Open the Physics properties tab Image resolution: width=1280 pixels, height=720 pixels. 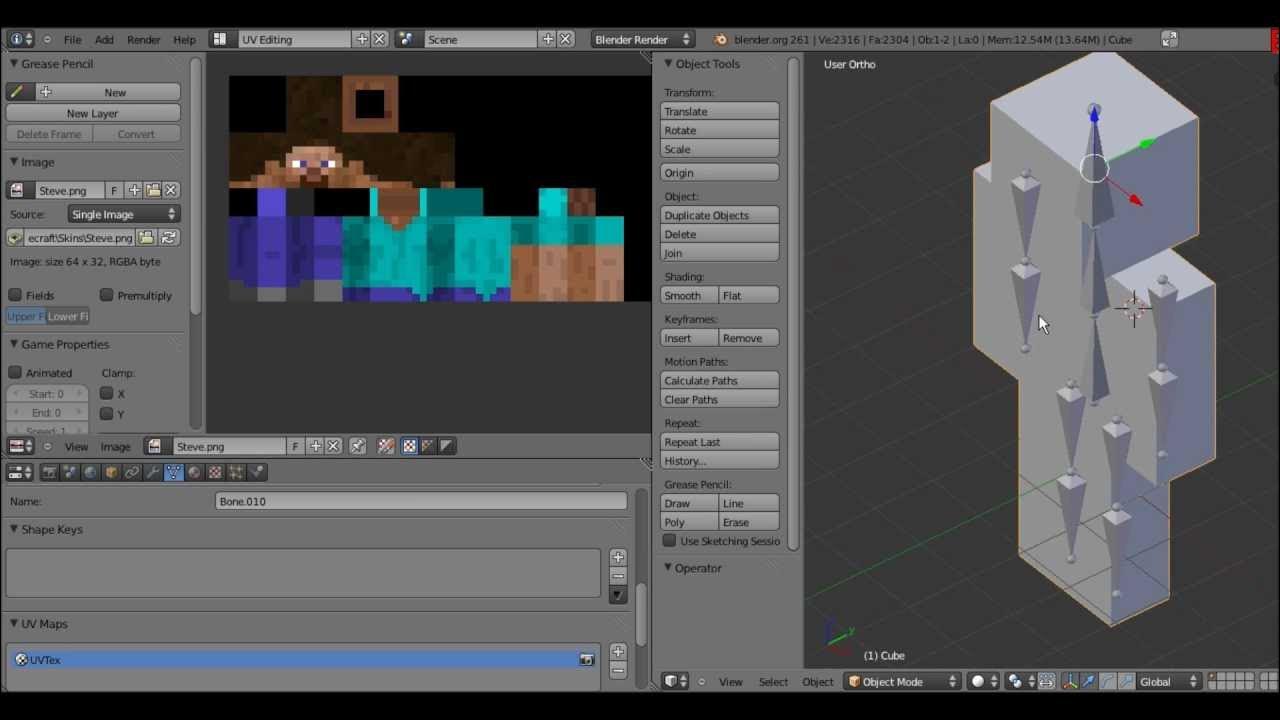pos(257,472)
